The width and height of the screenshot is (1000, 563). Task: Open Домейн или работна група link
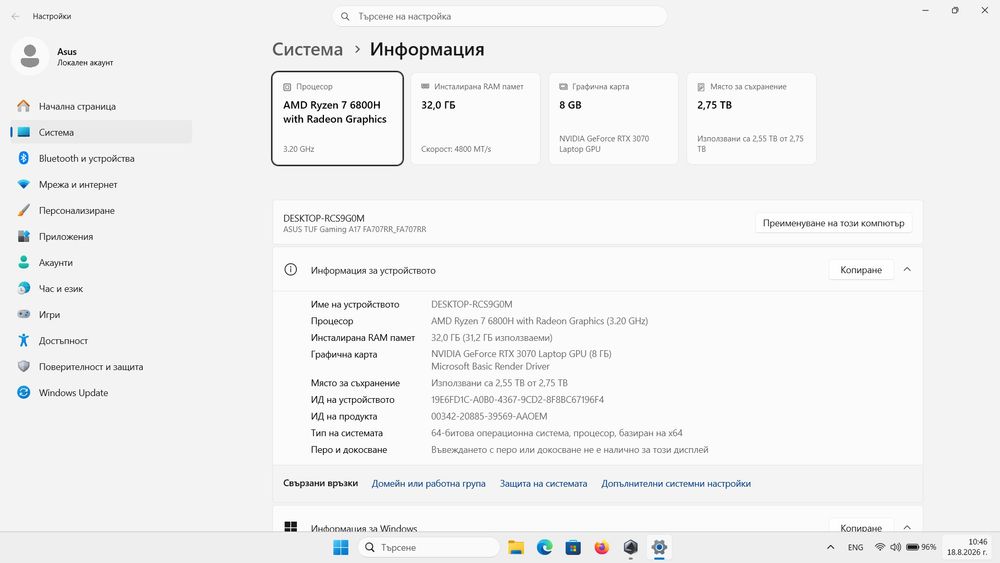pyautogui.click(x=429, y=484)
